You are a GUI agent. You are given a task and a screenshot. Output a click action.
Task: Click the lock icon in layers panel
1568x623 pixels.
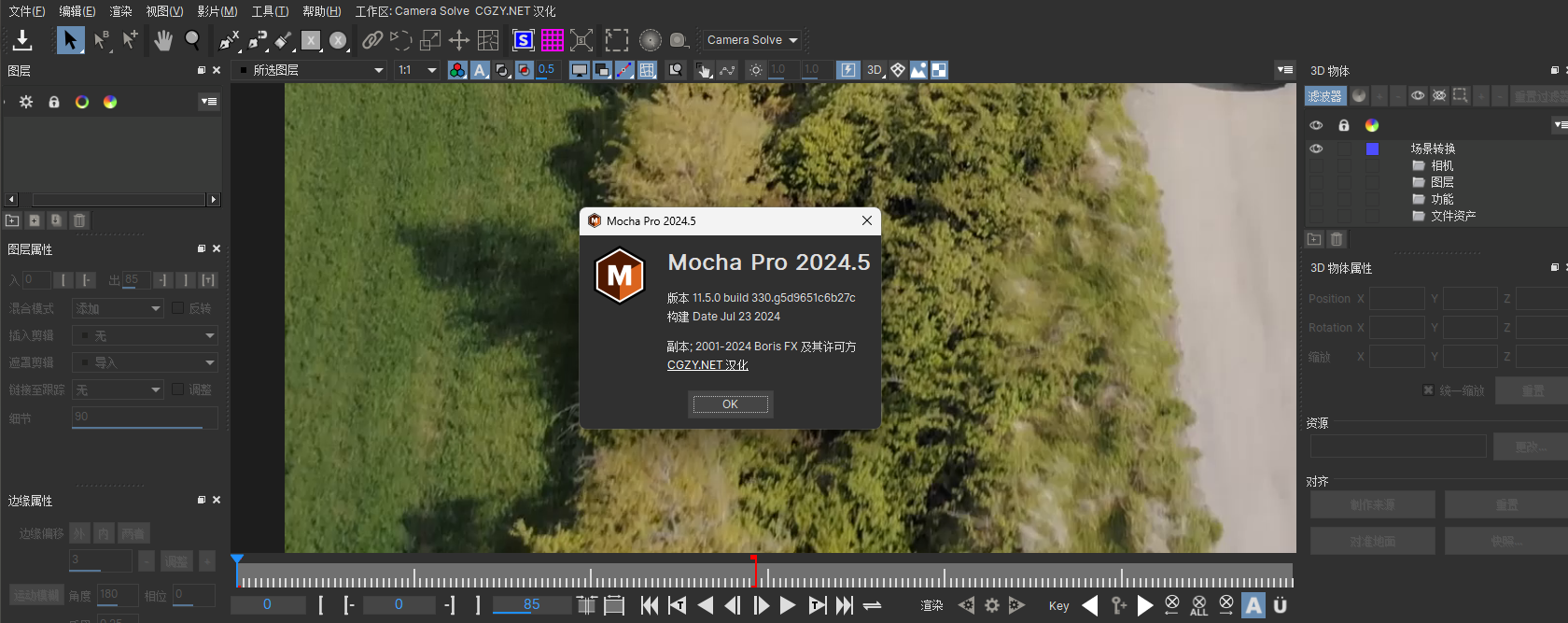tap(54, 102)
